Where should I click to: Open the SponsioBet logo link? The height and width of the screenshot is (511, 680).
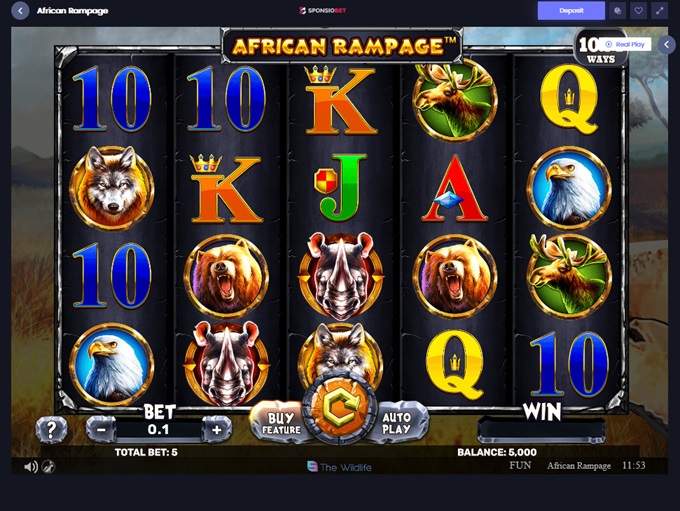coord(323,10)
